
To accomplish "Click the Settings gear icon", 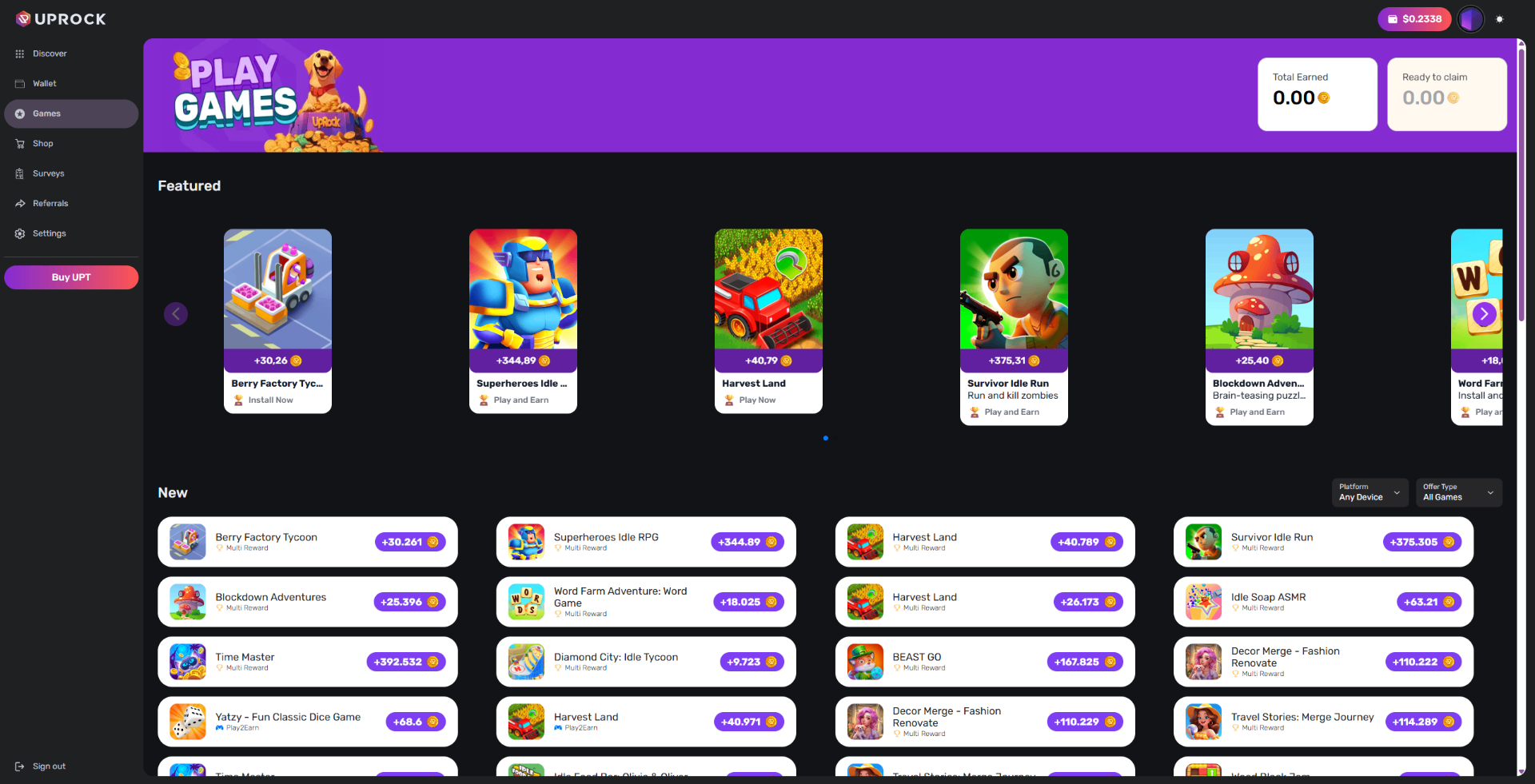I will 20,233.
